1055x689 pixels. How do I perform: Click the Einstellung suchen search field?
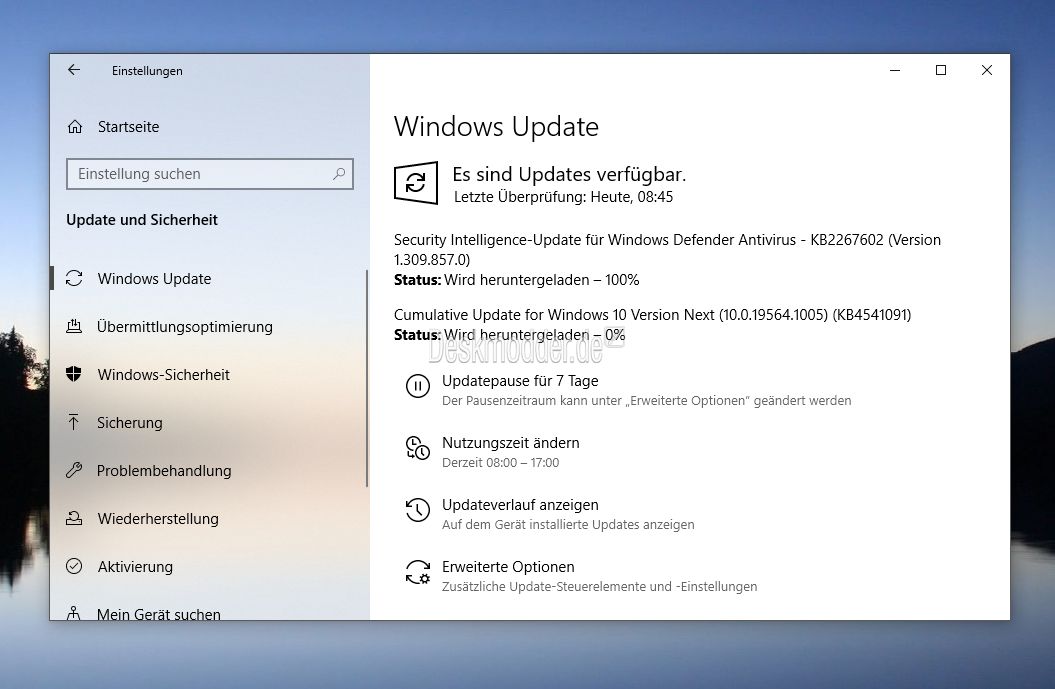(x=210, y=174)
